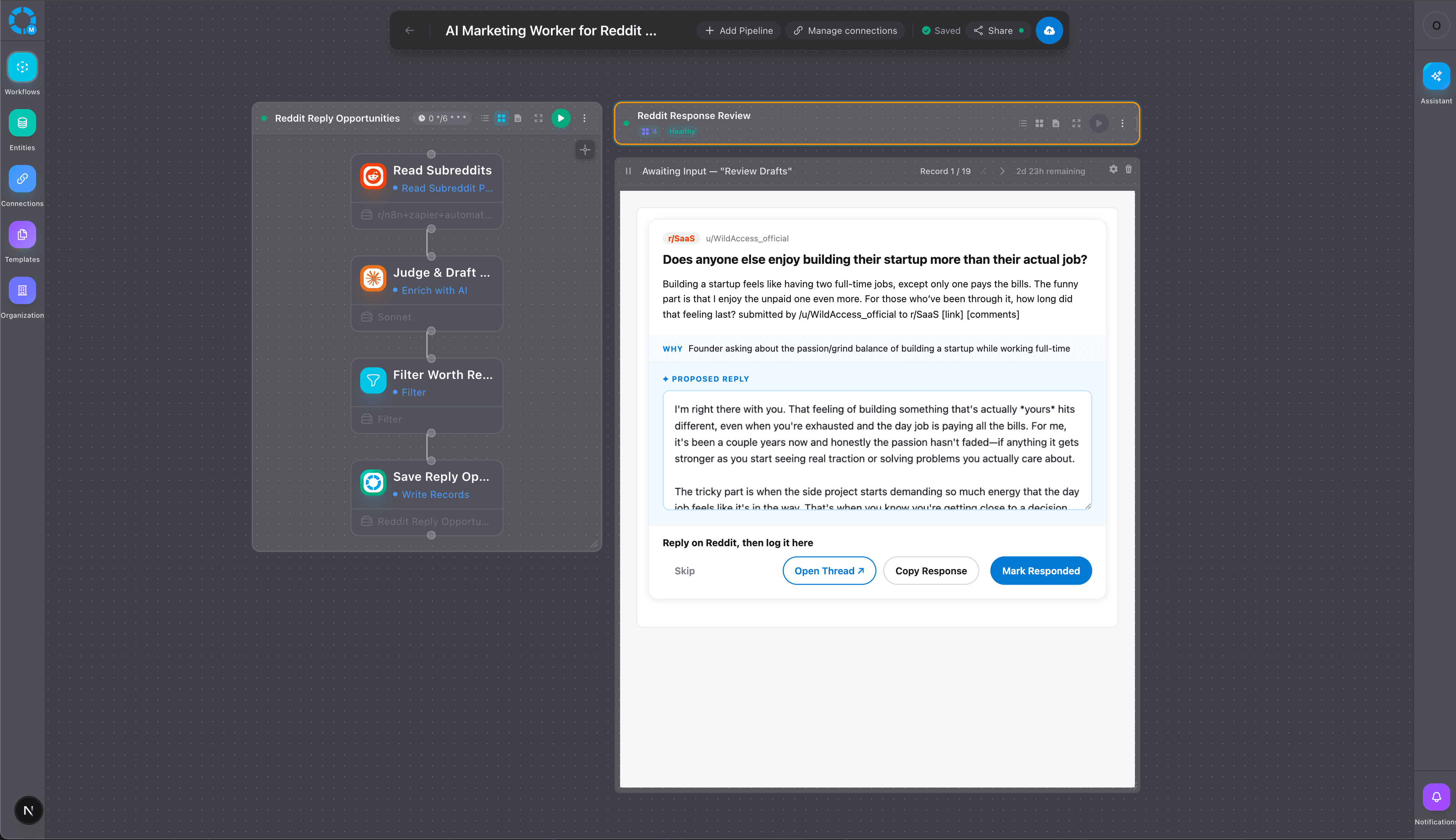The width and height of the screenshot is (1456, 840).
Task: Open the Sonnet model row
Action: click(427, 317)
